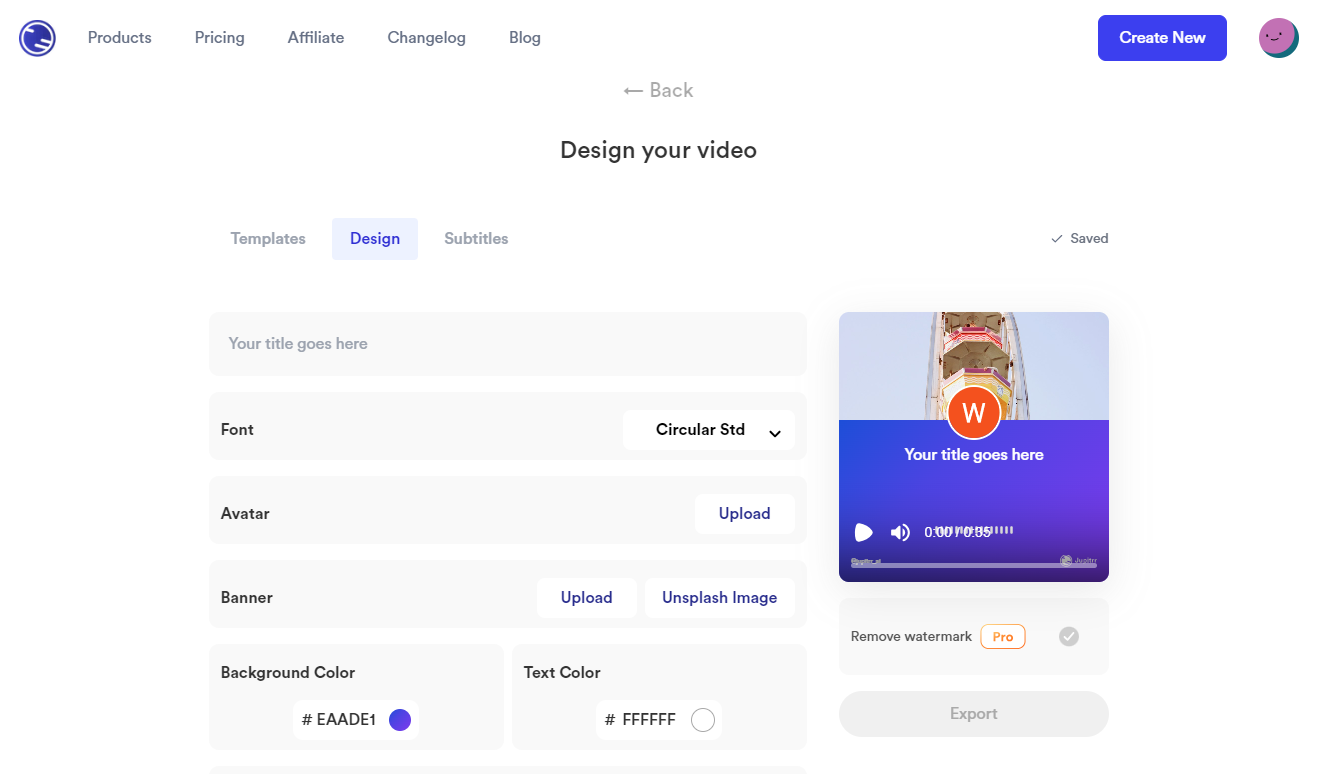Viewport: 1330px width, 774px height.
Task: Open the Affiliate page
Action: [x=316, y=38]
